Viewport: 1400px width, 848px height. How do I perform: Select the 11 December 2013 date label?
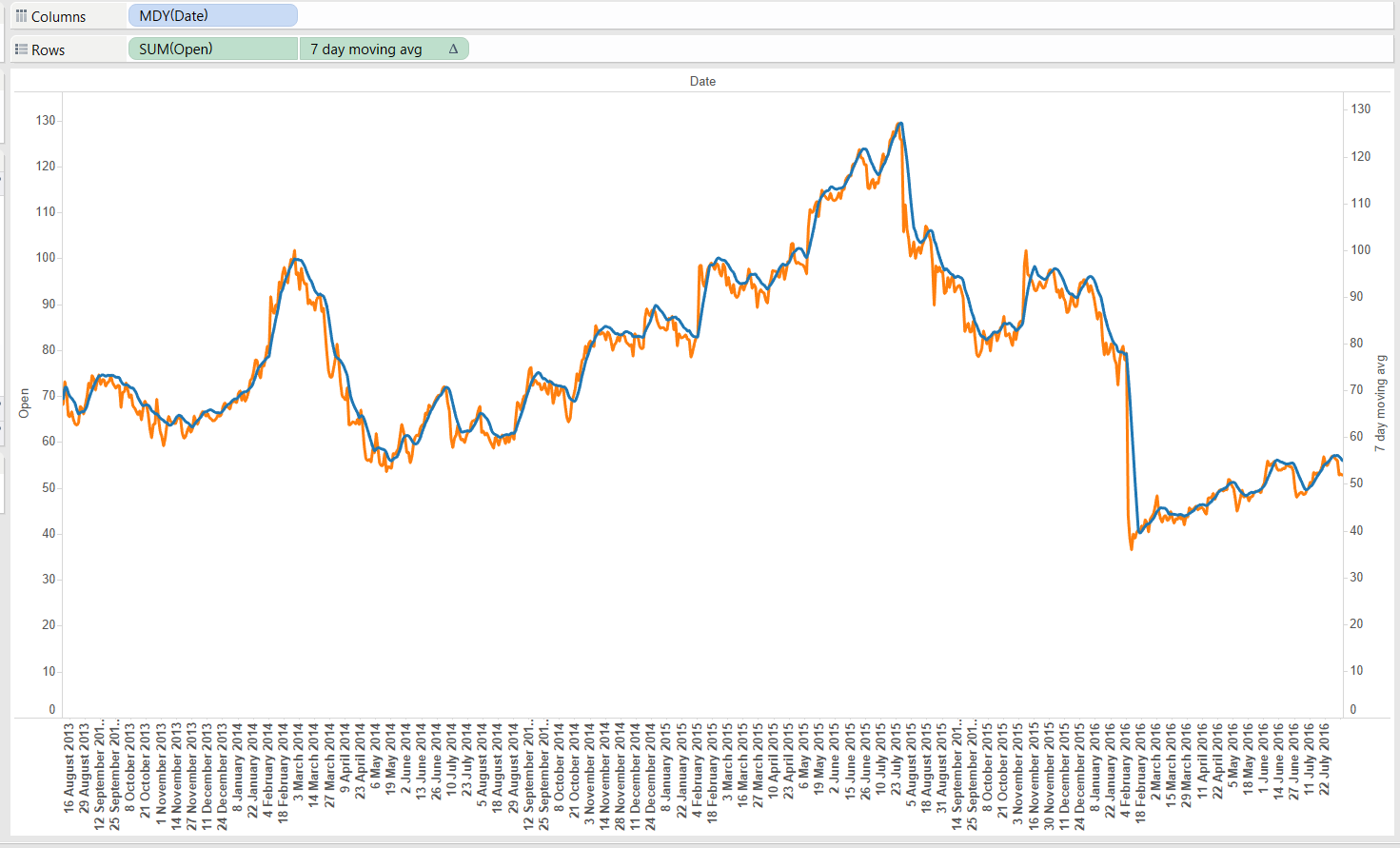click(x=207, y=776)
